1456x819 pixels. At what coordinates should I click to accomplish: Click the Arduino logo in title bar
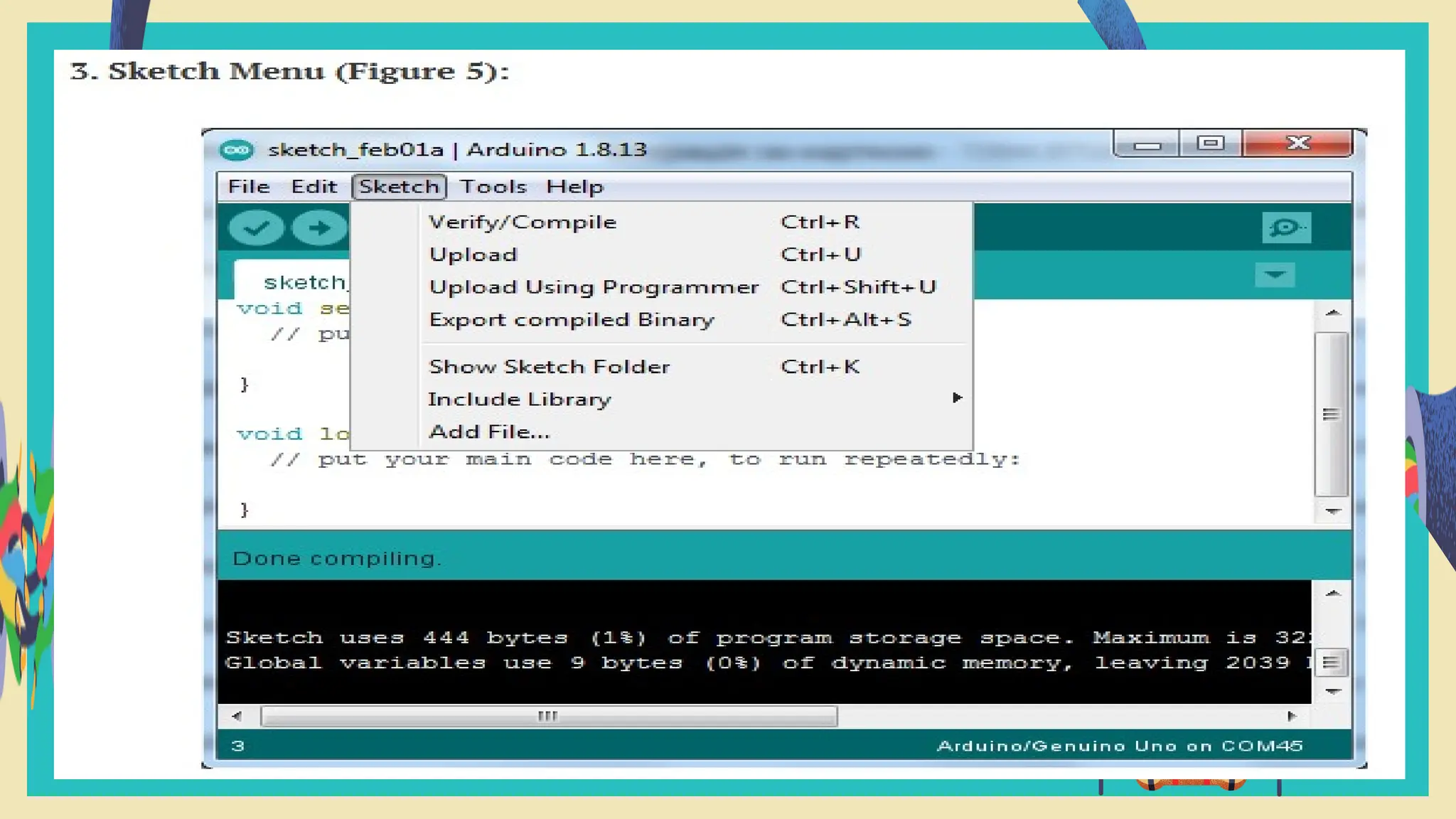pyautogui.click(x=236, y=150)
